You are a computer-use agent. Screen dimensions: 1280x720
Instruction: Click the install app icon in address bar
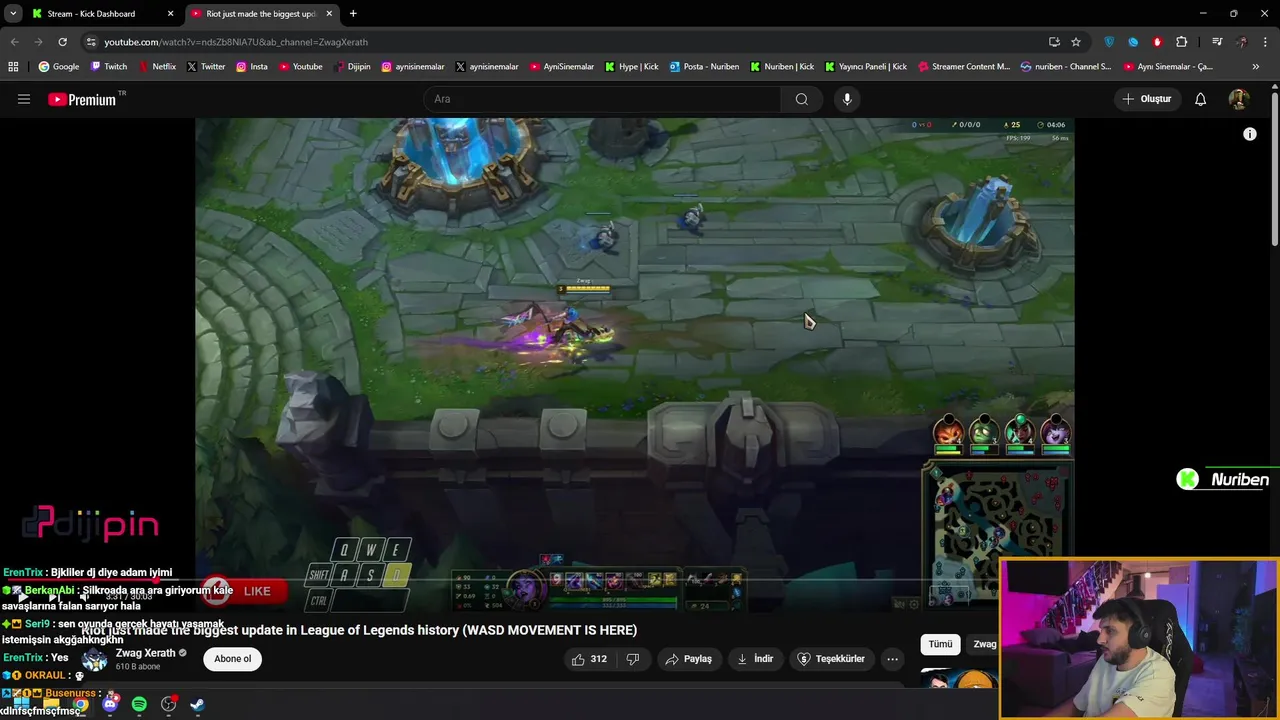(1054, 42)
